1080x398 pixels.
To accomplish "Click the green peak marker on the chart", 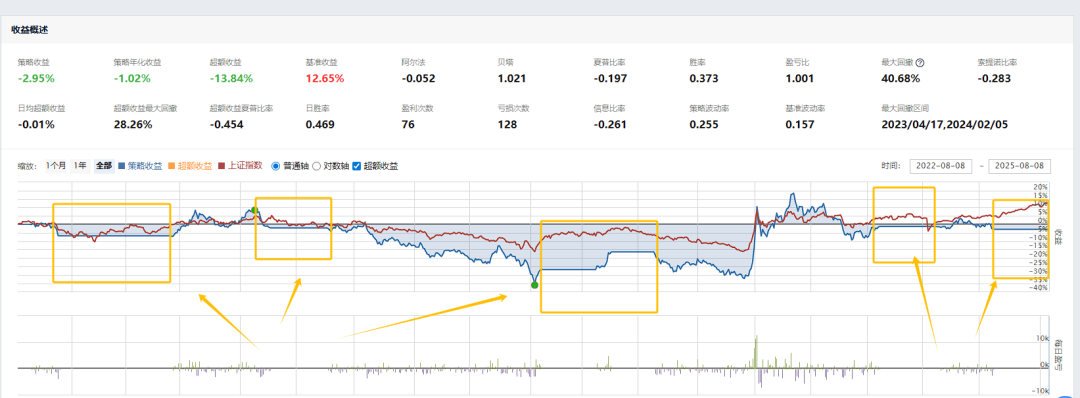I will click(254, 210).
